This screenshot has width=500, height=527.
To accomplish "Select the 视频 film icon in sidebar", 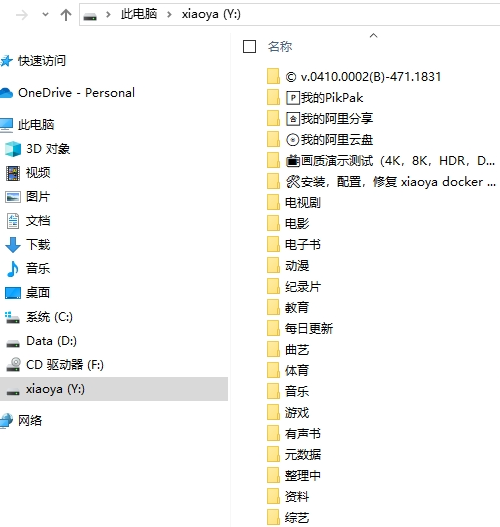I will pyautogui.click(x=13, y=173).
